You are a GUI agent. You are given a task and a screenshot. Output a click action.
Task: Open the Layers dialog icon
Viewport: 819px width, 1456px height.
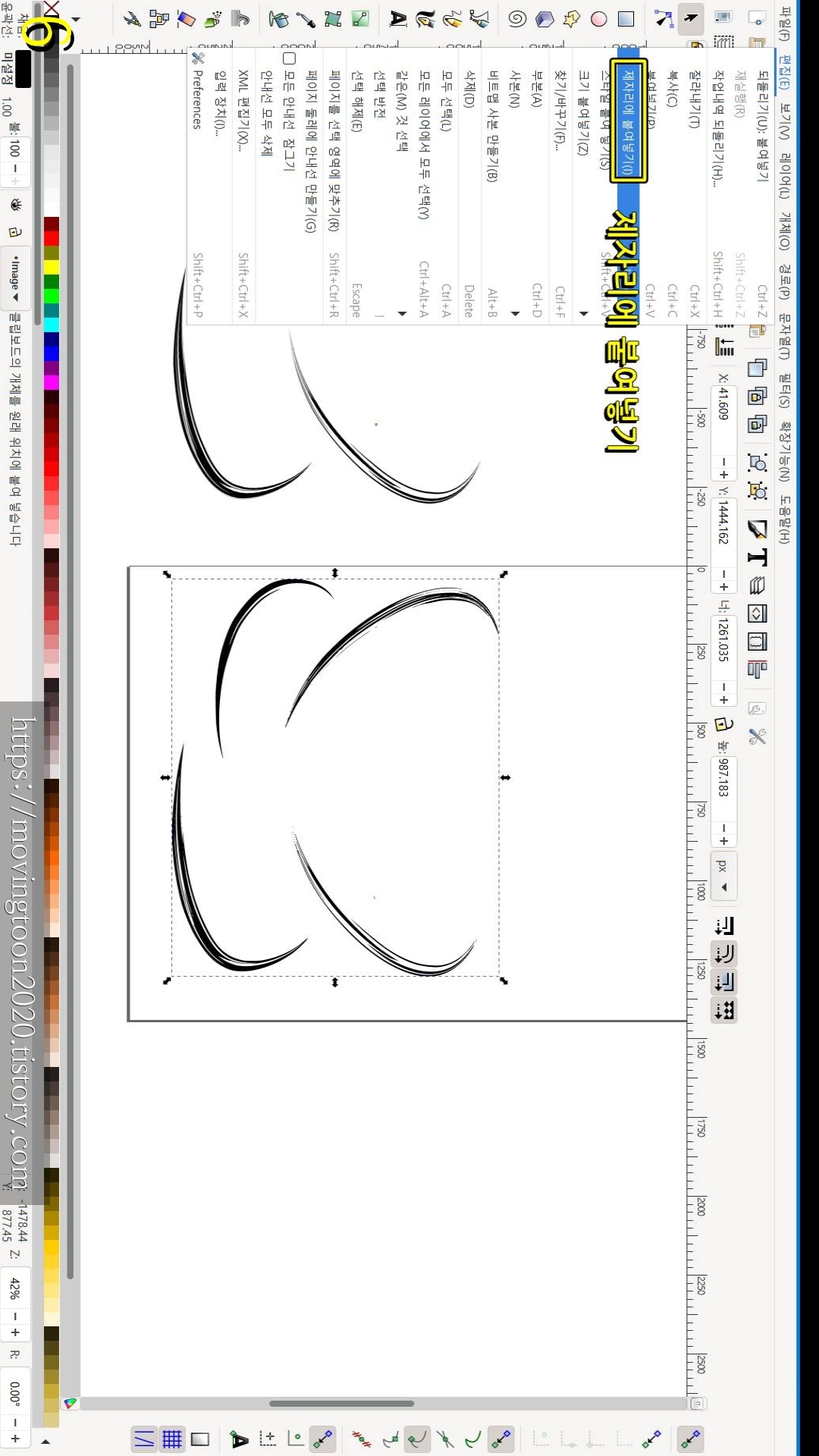click(757, 585)
